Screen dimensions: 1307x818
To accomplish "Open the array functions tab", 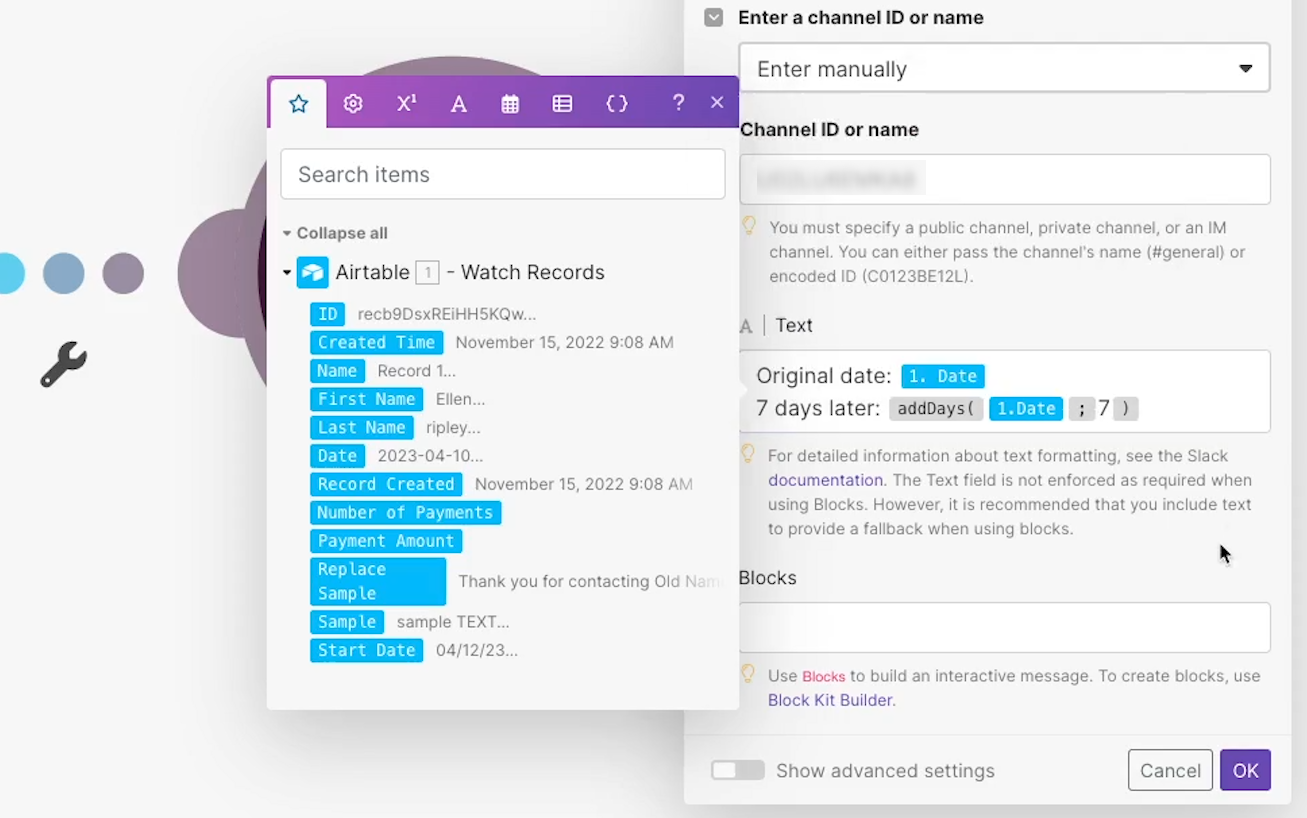I will pyautogui.click(x=563, y=104).
